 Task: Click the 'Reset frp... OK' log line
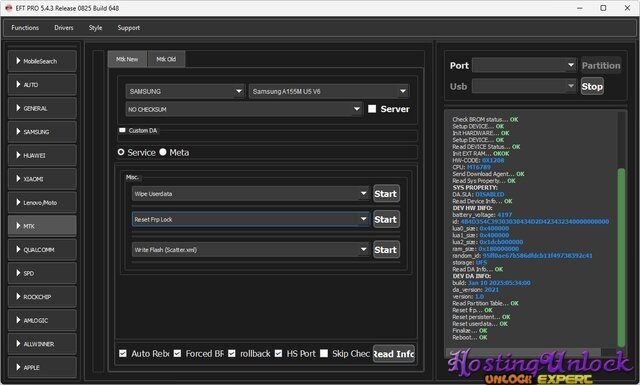pos(472,310)
